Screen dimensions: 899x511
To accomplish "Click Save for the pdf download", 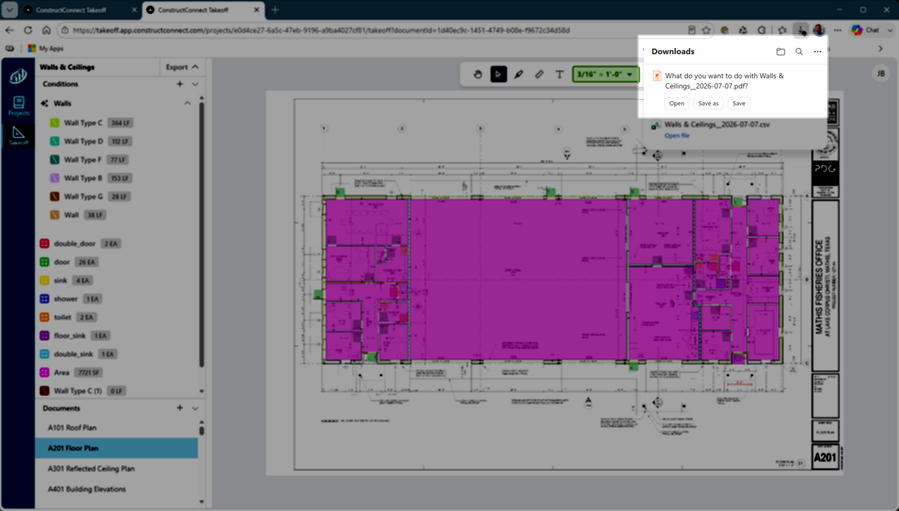I will click(739, 103).
